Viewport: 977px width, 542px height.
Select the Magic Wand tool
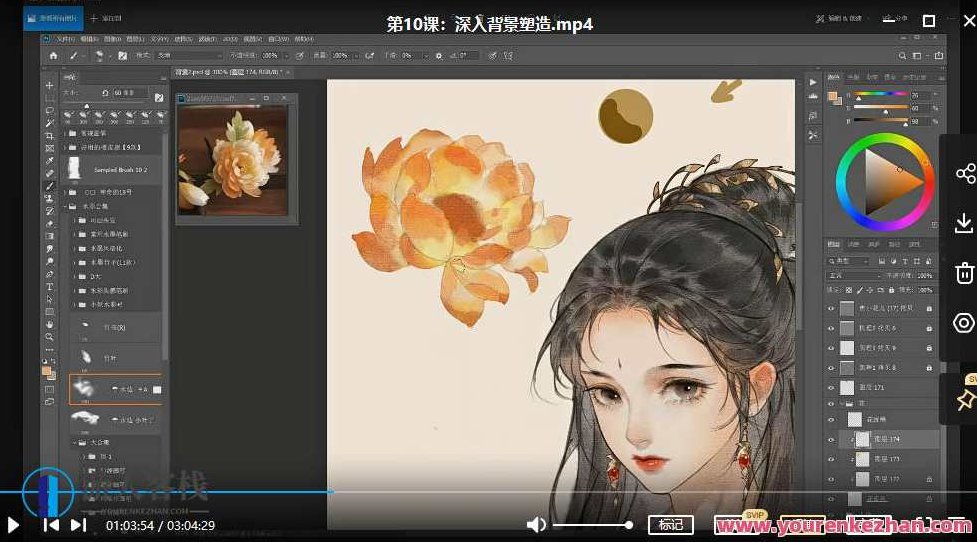[50, 123]
